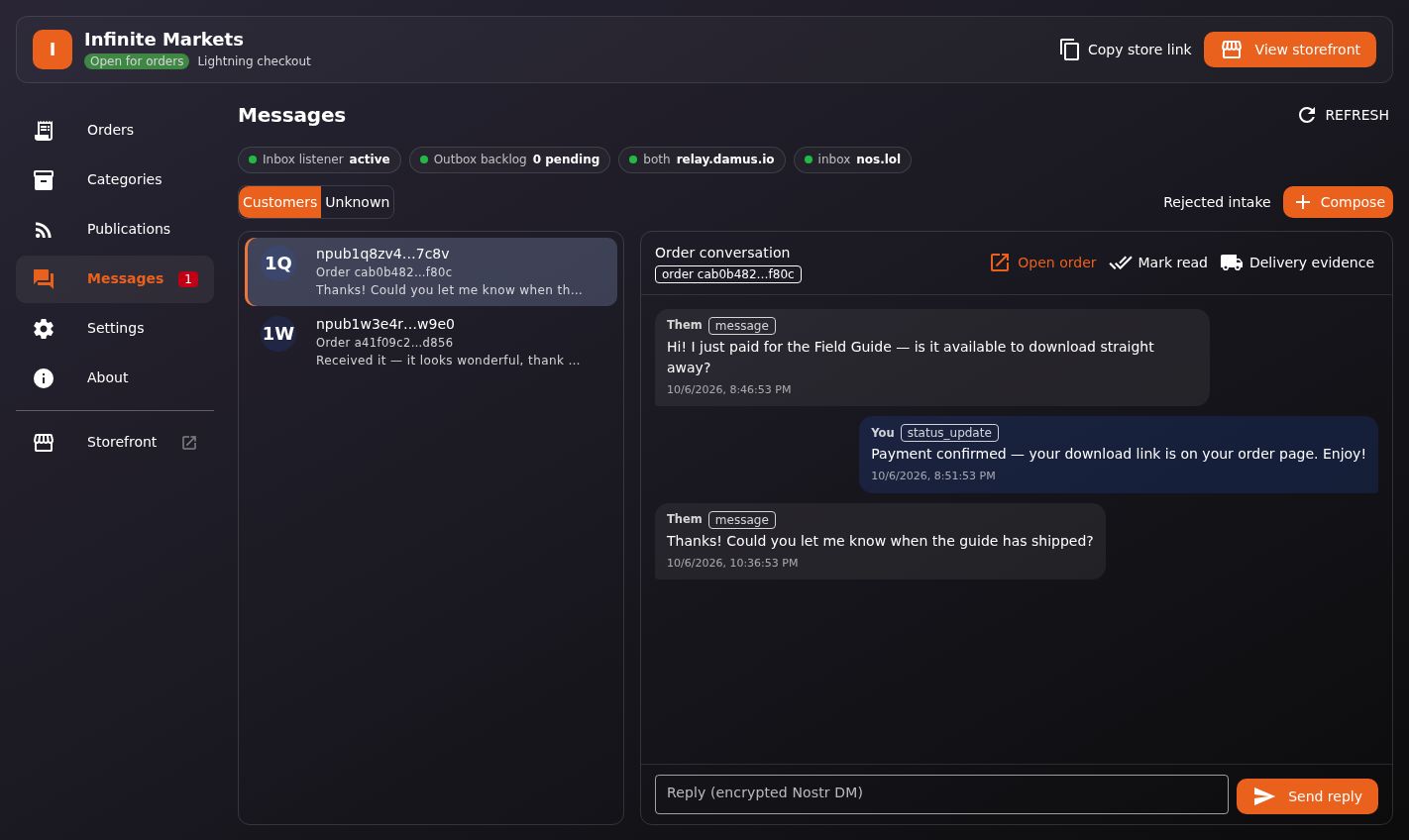The height and width of the screenshot is (840, 1409).
Task: Click the copy icon beside Copy store link
Action: pyautogui.click(x=1069, y=50)
